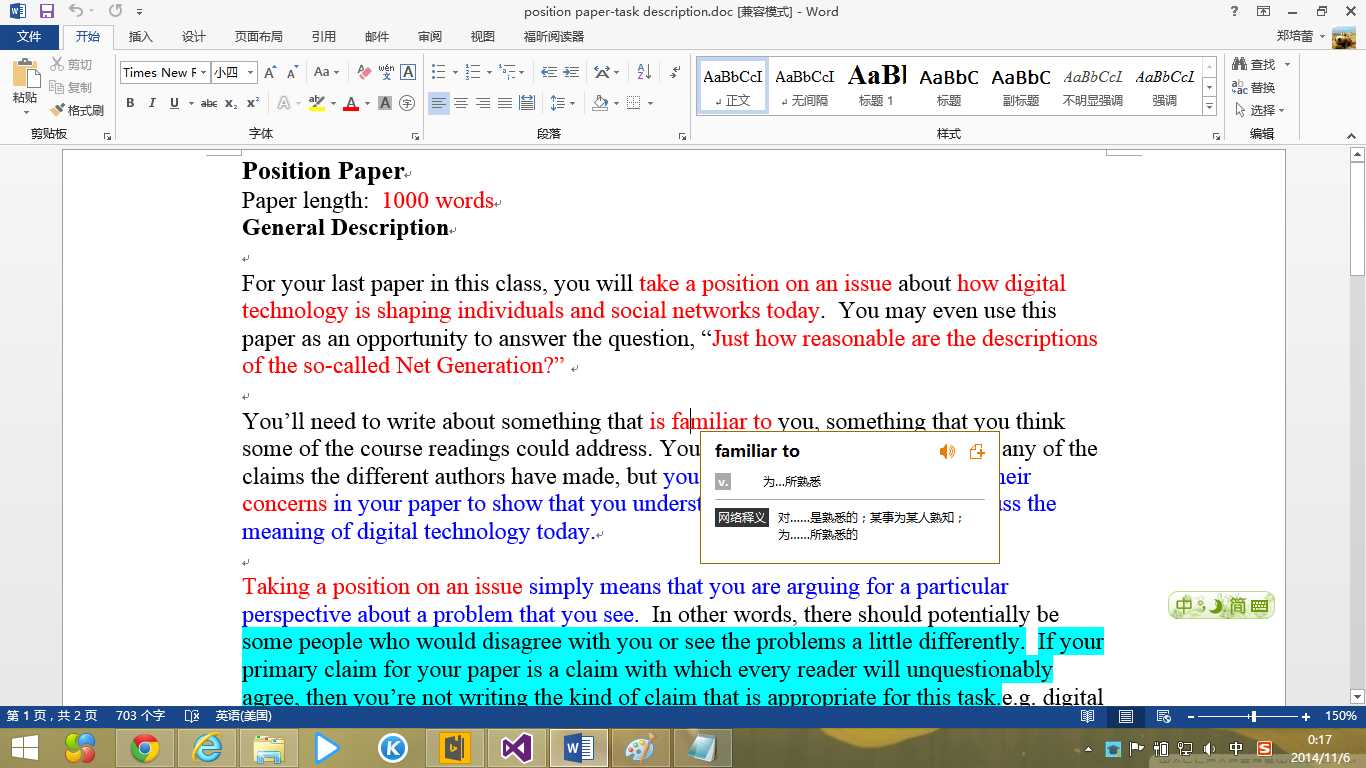The image size is (1366, 768).
Task: Click the Format Painter (格式刷) button
Action: (x=77, y=110)
